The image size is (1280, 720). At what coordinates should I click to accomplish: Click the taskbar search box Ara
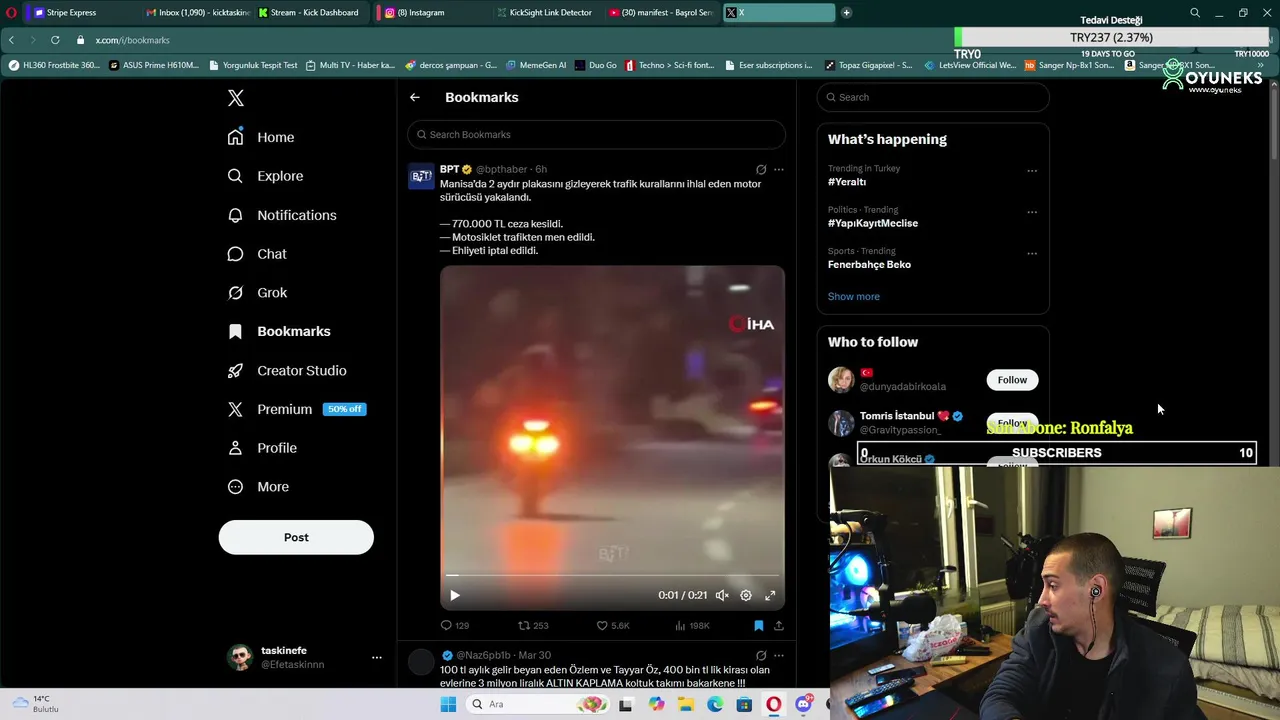tap(538, 704)
